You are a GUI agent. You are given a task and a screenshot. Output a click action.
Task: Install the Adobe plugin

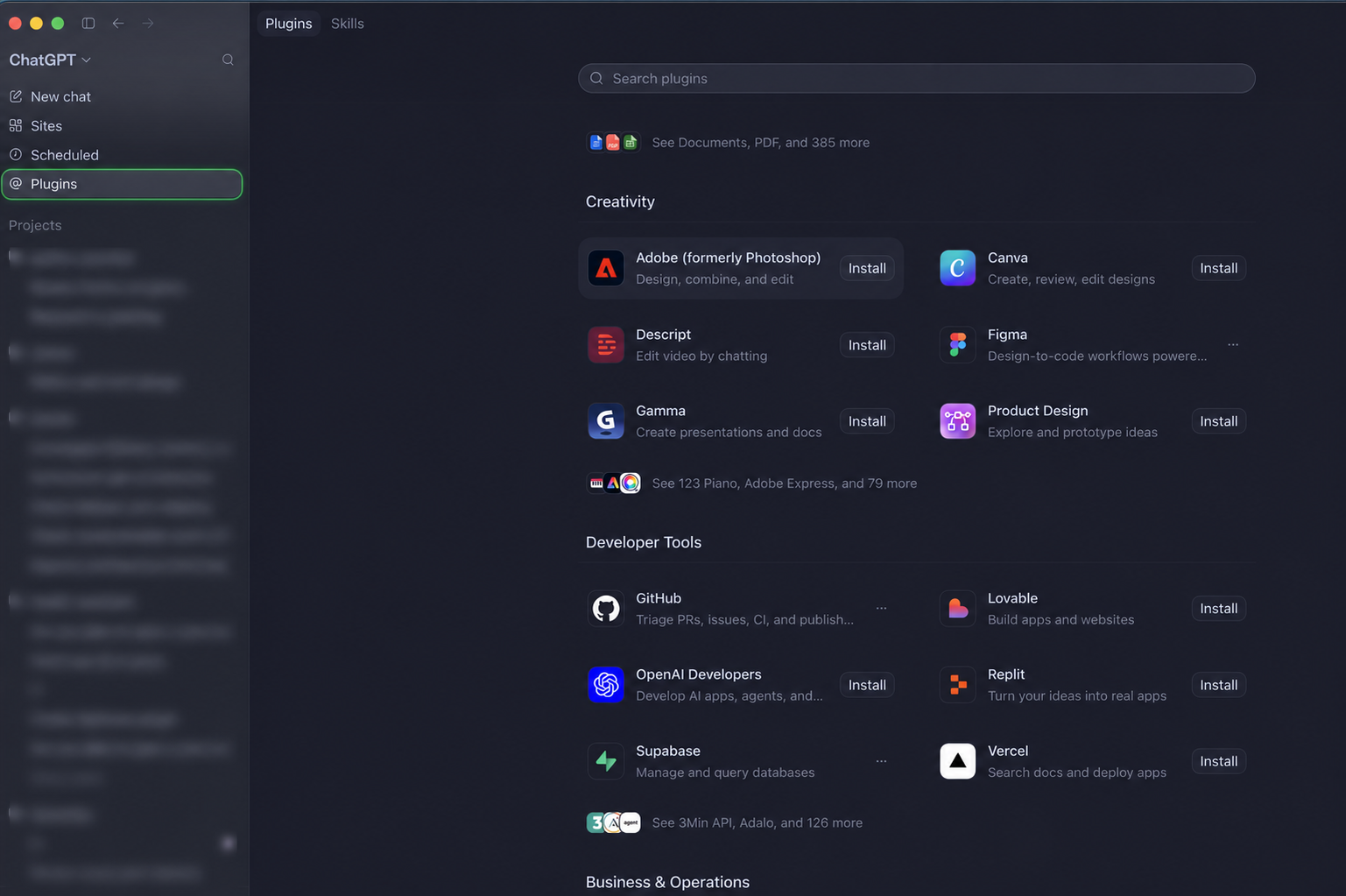point(867,268)
